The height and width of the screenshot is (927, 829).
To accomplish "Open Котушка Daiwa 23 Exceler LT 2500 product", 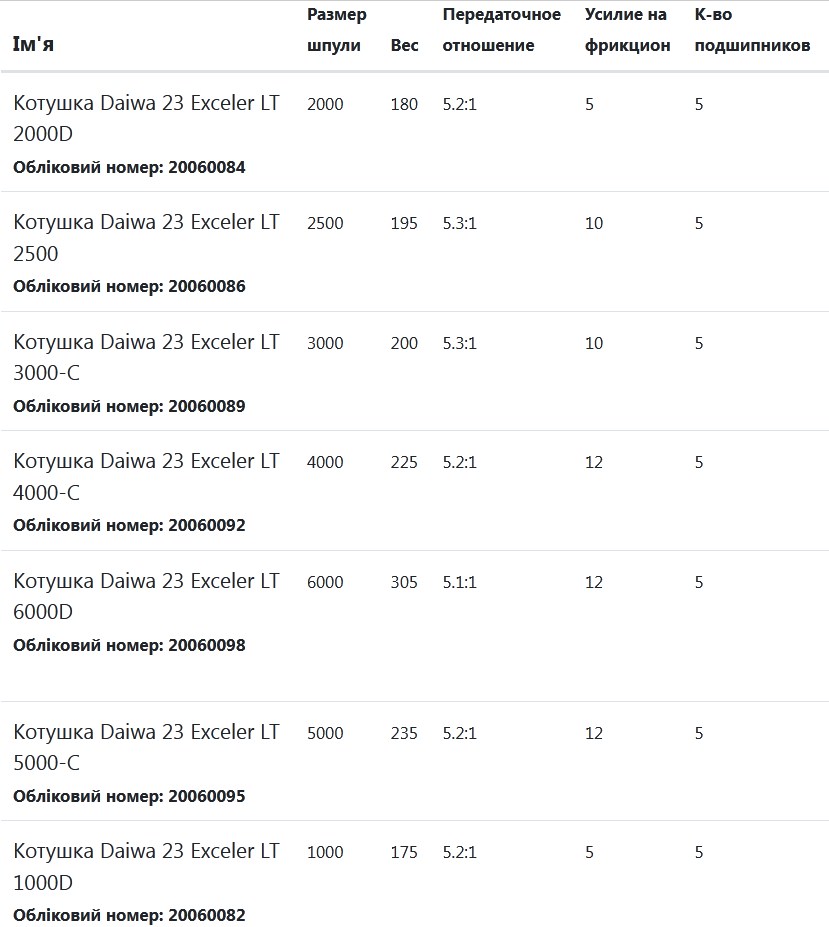I will point(146,238).
